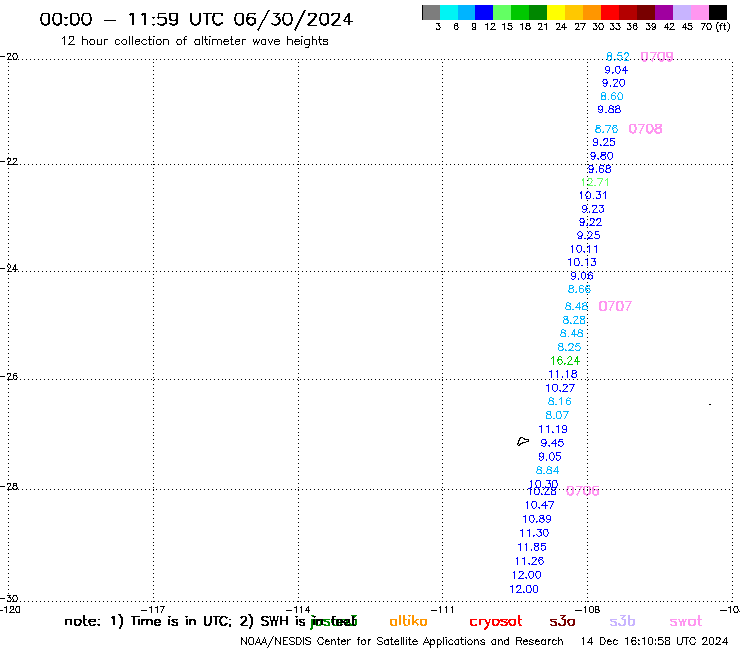Viewport: 740px width, 650px height.
Task: Click the -114 longitude axis label
Action: pyautogui.click(x=298, y=609)
